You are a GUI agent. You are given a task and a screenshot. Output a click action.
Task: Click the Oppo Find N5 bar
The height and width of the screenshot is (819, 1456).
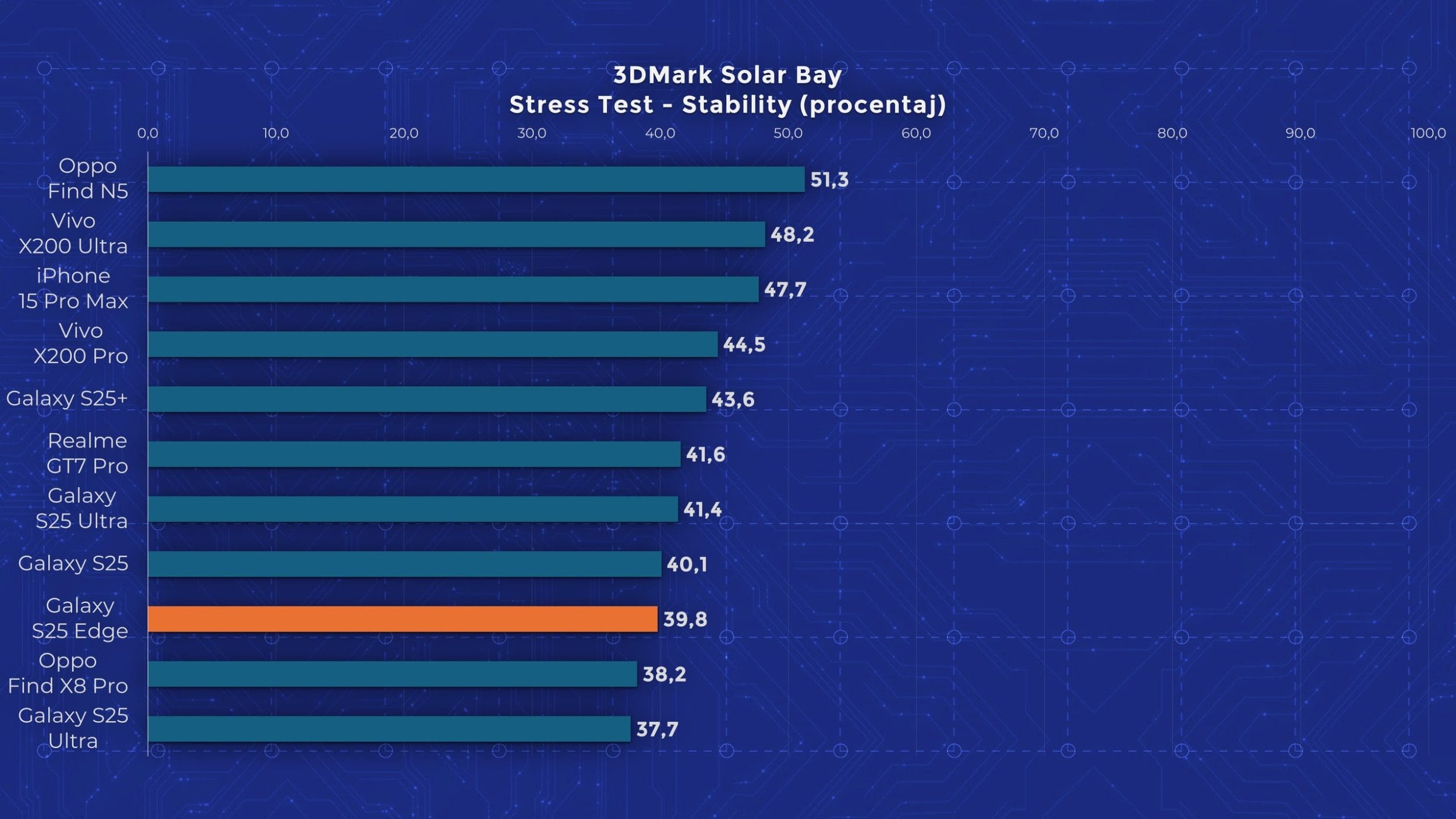[x=476, y=179]
